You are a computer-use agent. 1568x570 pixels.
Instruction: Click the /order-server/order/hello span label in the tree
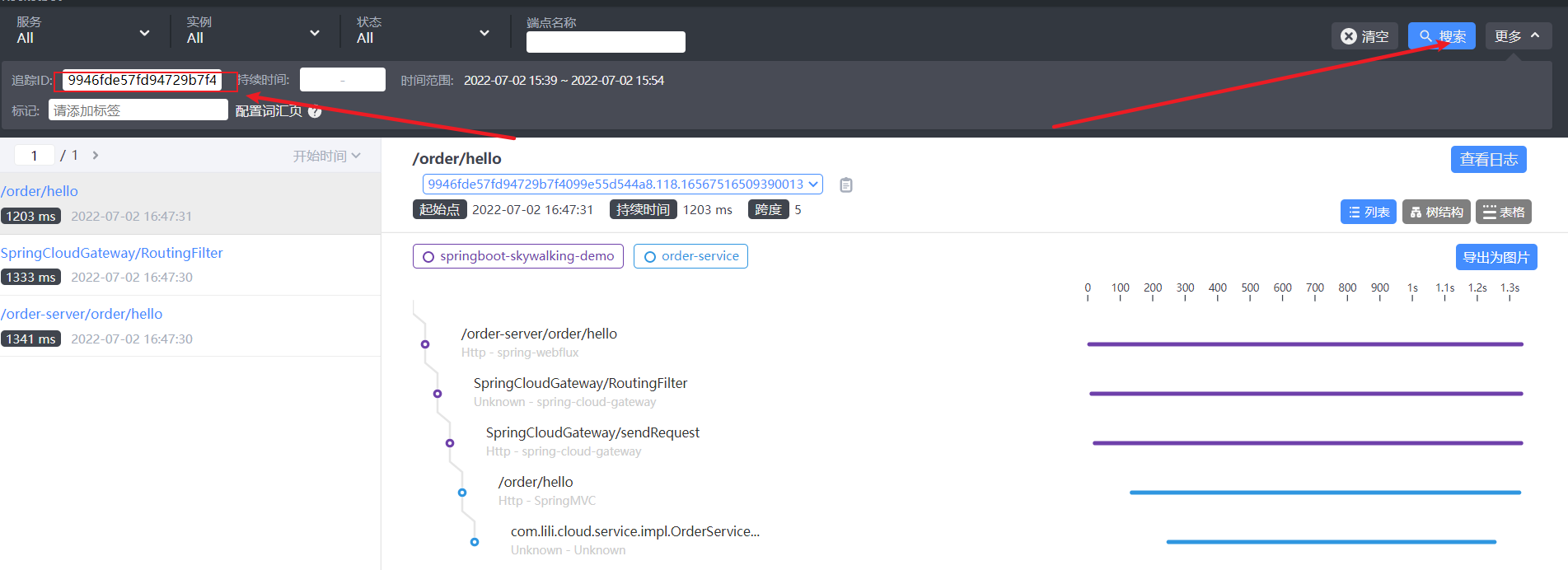pyautogui.click(x=539, y=334)
